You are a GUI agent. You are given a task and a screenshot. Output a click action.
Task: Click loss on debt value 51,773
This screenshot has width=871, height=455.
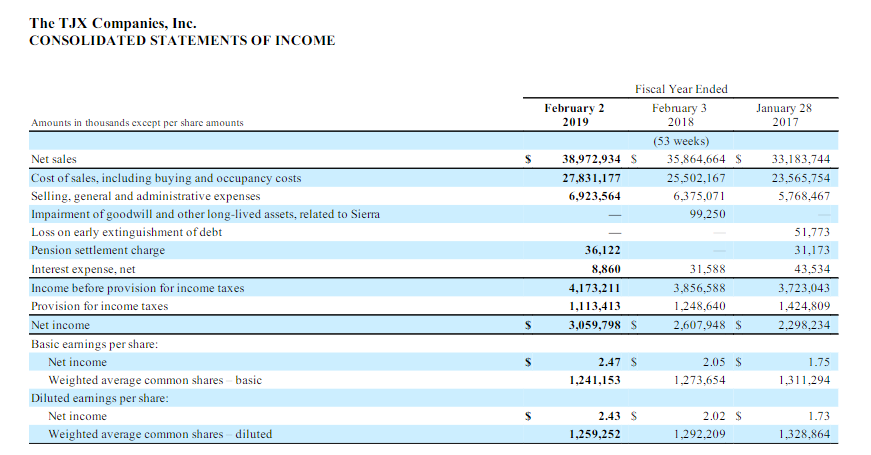[x=812, y=232]
